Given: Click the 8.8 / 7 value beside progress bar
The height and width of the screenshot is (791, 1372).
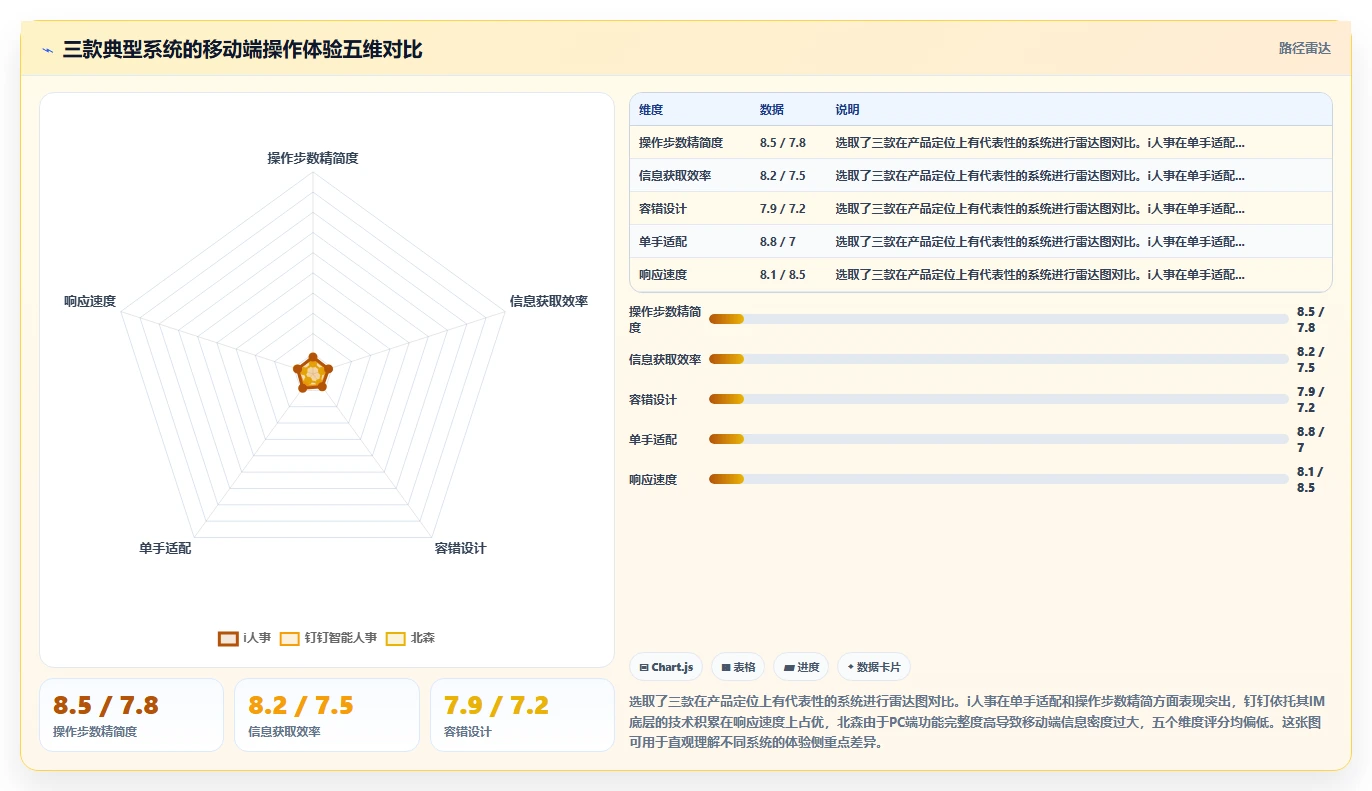Looking at the screenshot, I should [1310, 439].
